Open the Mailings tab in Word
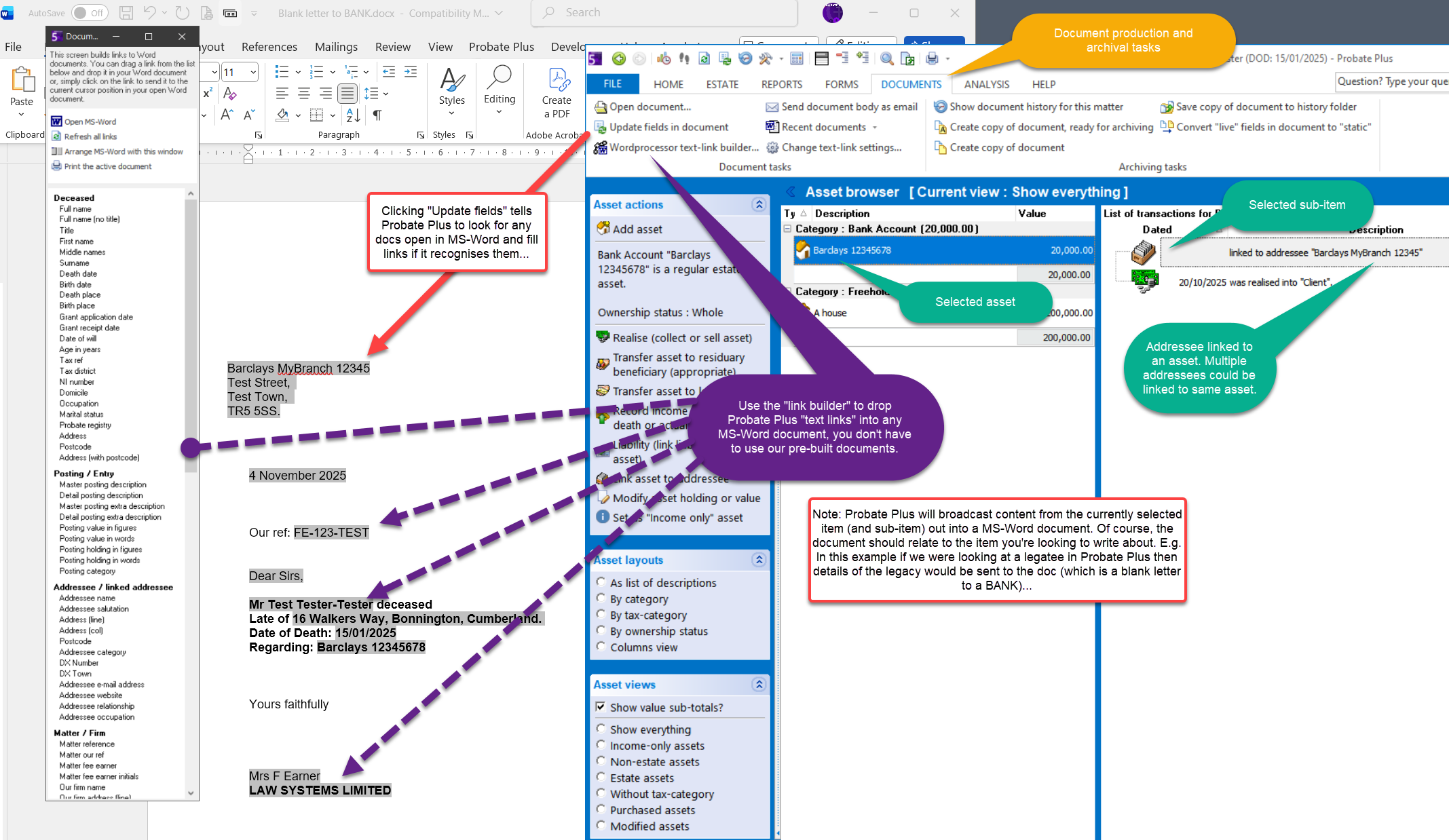This screenshot has height=840, width=1449. pyautogui.click(x=336, y=46)
